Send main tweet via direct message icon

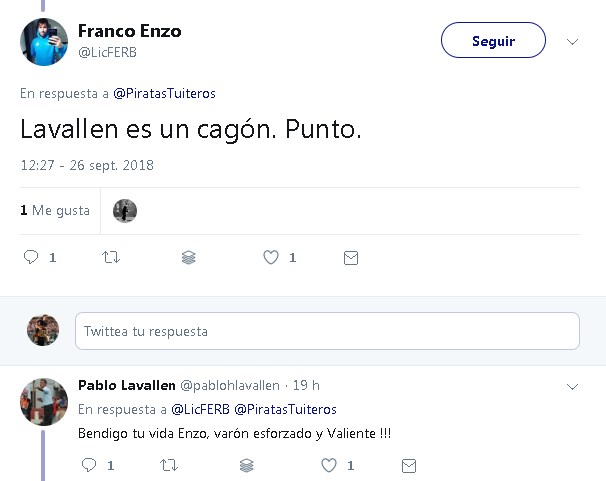click(x=350, y=257)
